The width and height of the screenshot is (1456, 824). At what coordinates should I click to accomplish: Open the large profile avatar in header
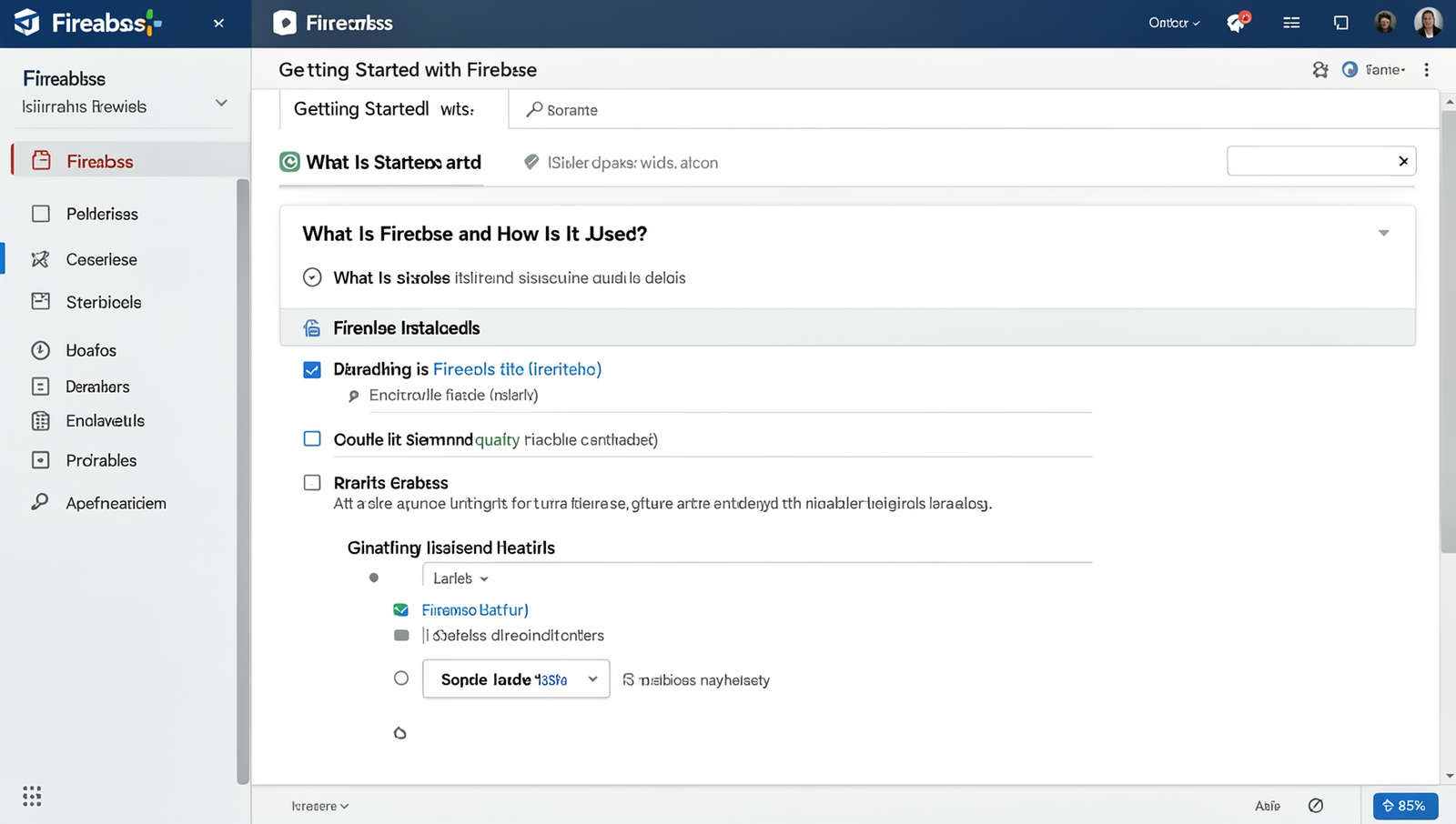click(x=1428, y=23)
